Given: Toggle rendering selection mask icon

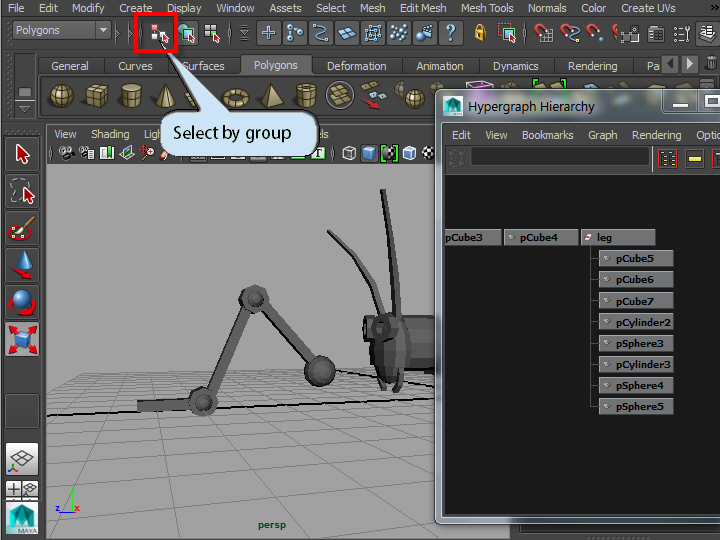Looking at the screenshot, I should (x=425, y=33).
